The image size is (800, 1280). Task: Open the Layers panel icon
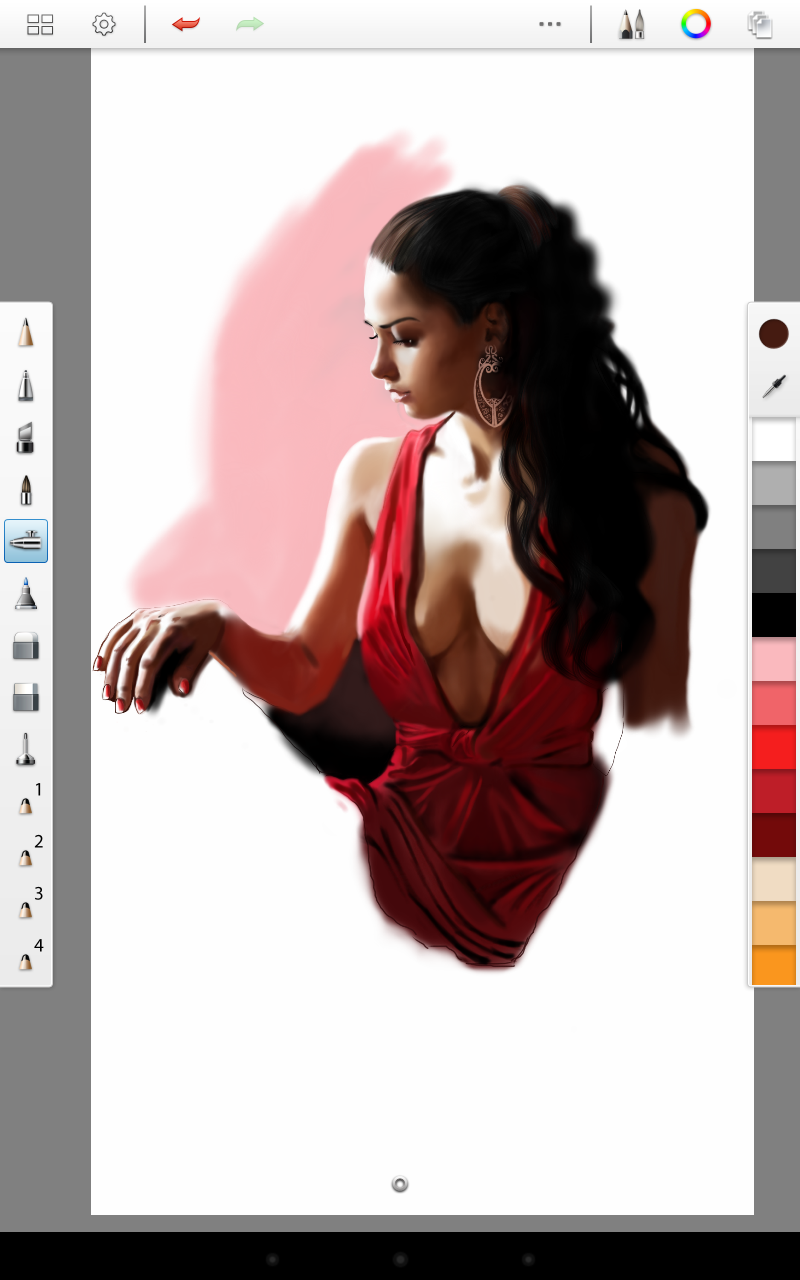point(760,24)
